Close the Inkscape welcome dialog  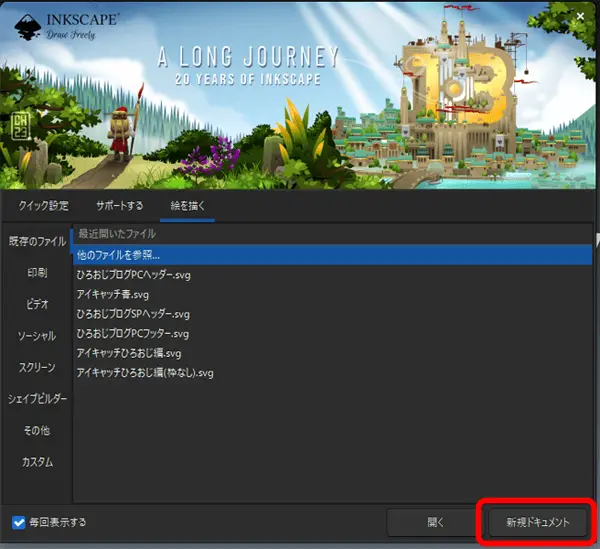click(x=580, y=16)
